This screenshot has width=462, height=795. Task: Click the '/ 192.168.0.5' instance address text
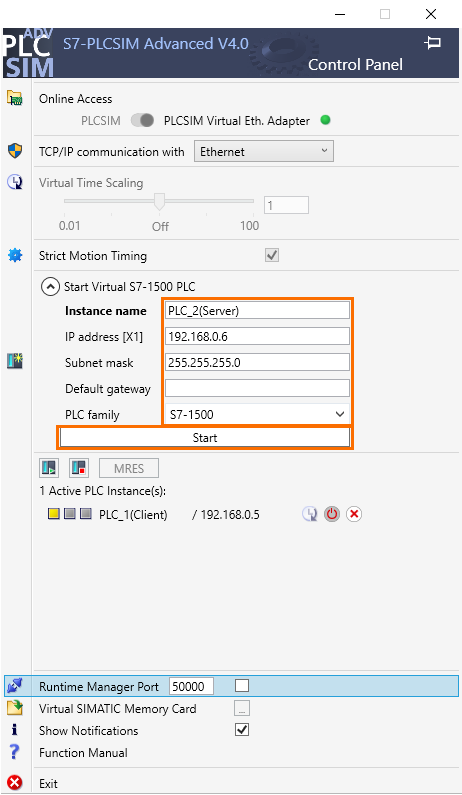click(226, 515)
